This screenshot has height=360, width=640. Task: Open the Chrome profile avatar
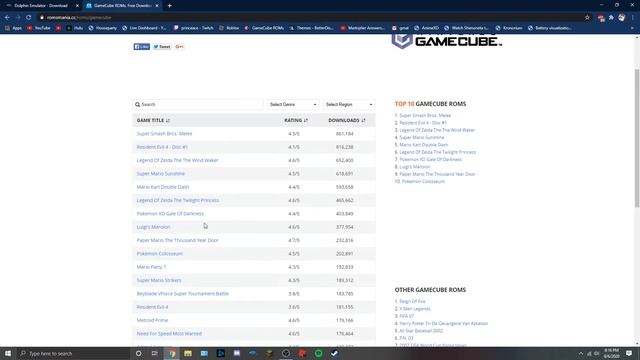point(622,18)
